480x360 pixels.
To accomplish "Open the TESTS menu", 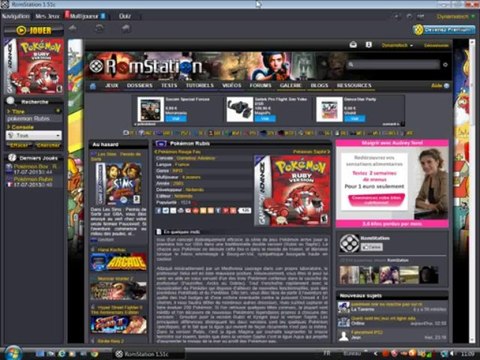I will coord(169,86).
